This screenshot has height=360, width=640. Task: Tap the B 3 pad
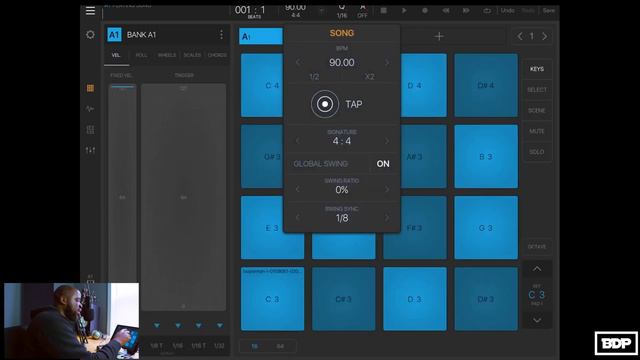(x=486, y=156)
